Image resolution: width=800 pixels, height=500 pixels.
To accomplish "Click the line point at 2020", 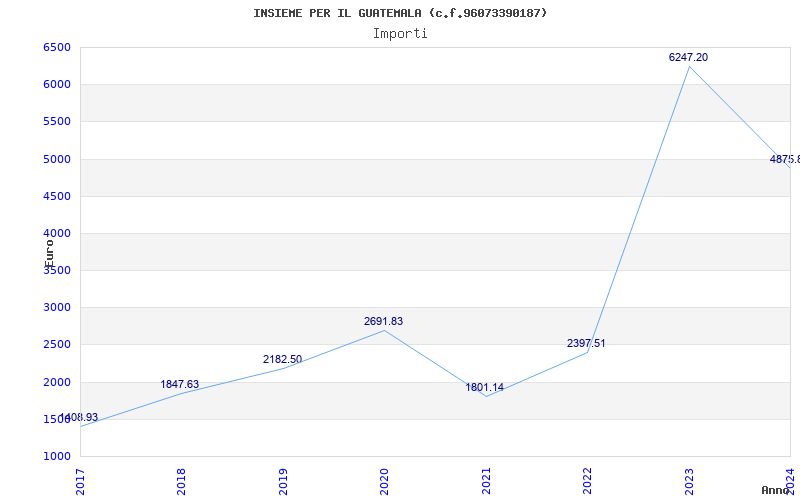I will 384,330.
